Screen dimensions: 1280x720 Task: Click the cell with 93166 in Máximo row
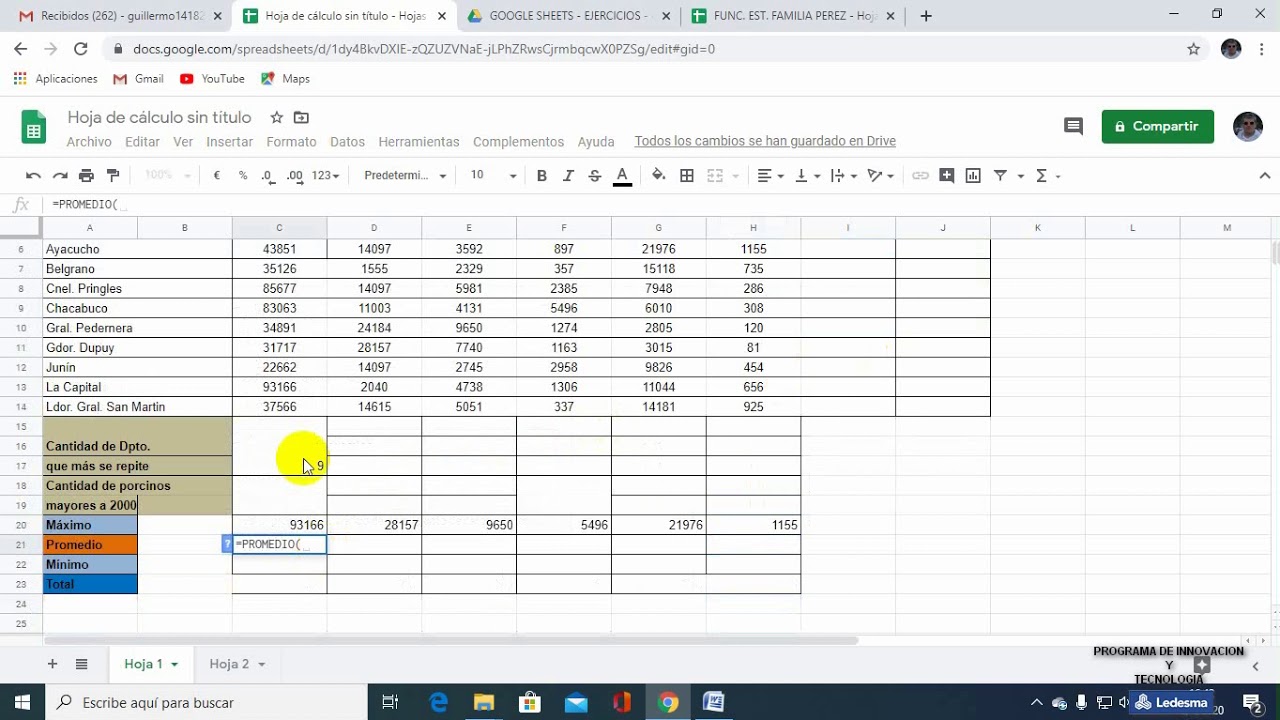[279, 525]
